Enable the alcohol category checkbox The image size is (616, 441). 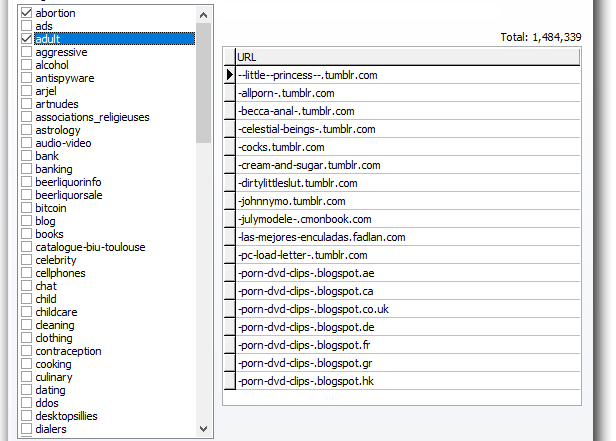click(27, 65)
